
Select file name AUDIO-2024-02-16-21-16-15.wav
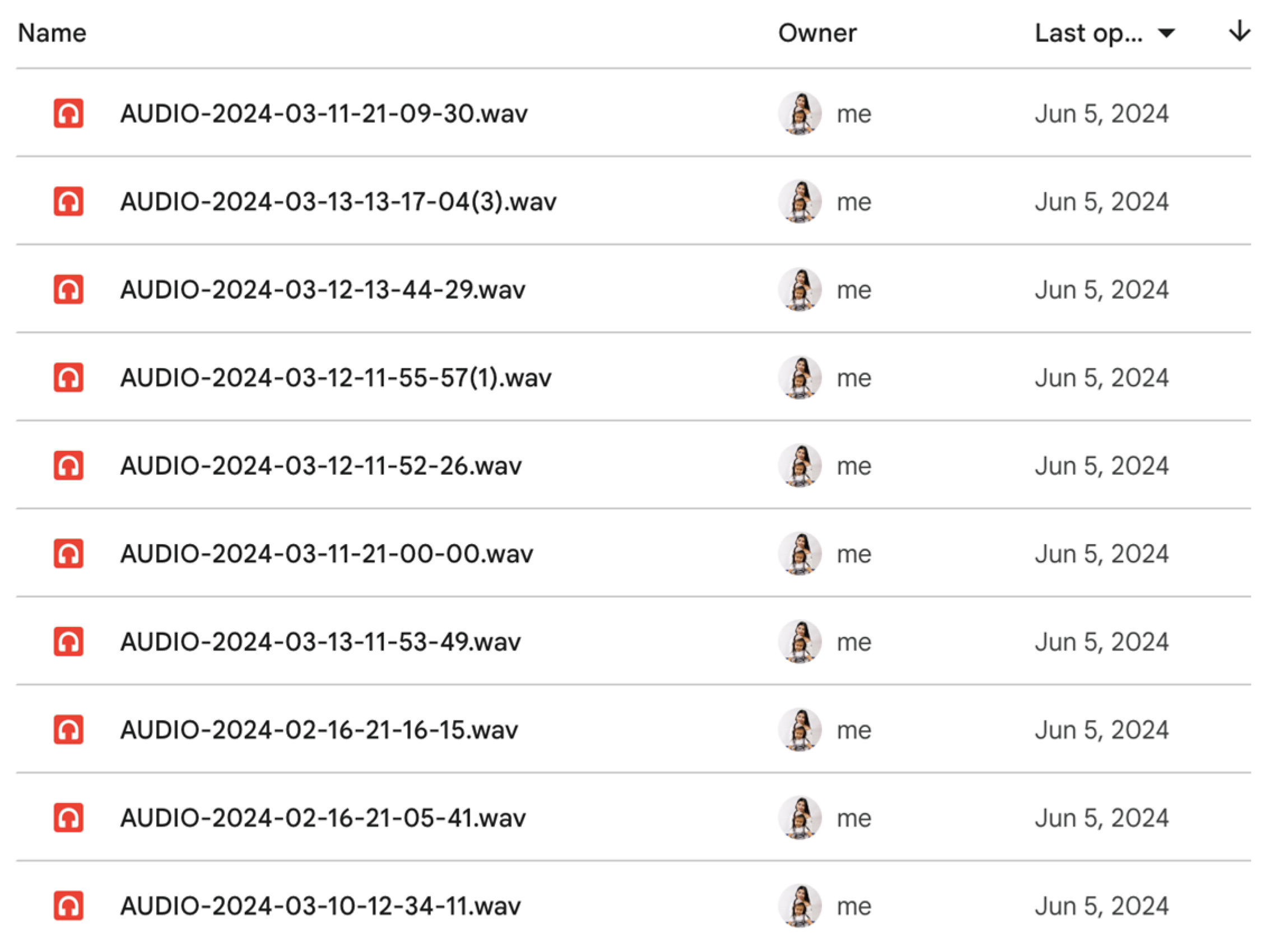point(319,730)
